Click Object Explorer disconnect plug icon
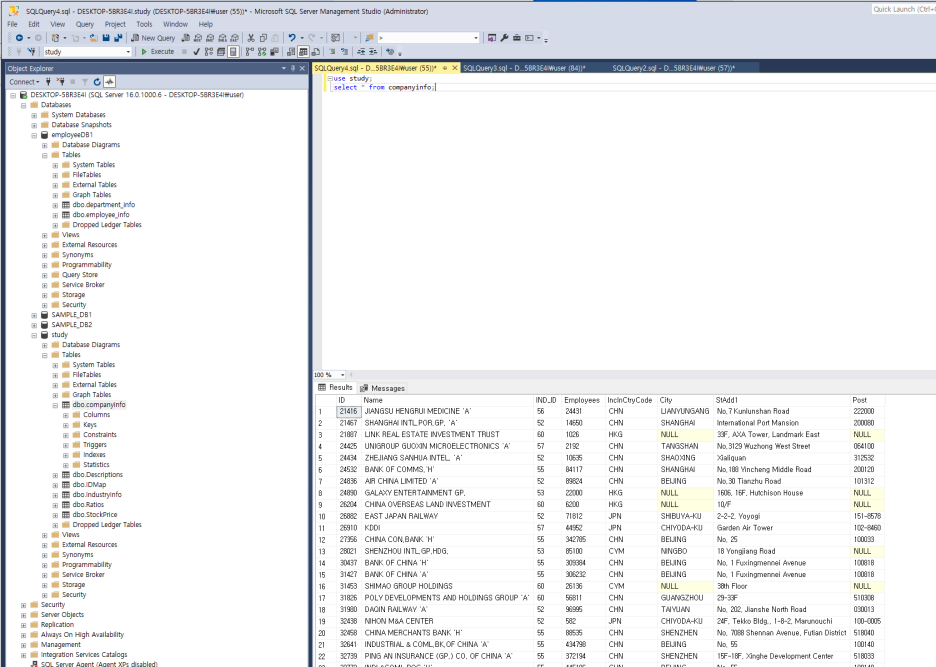The image size is (936, 667). point(60,82)
